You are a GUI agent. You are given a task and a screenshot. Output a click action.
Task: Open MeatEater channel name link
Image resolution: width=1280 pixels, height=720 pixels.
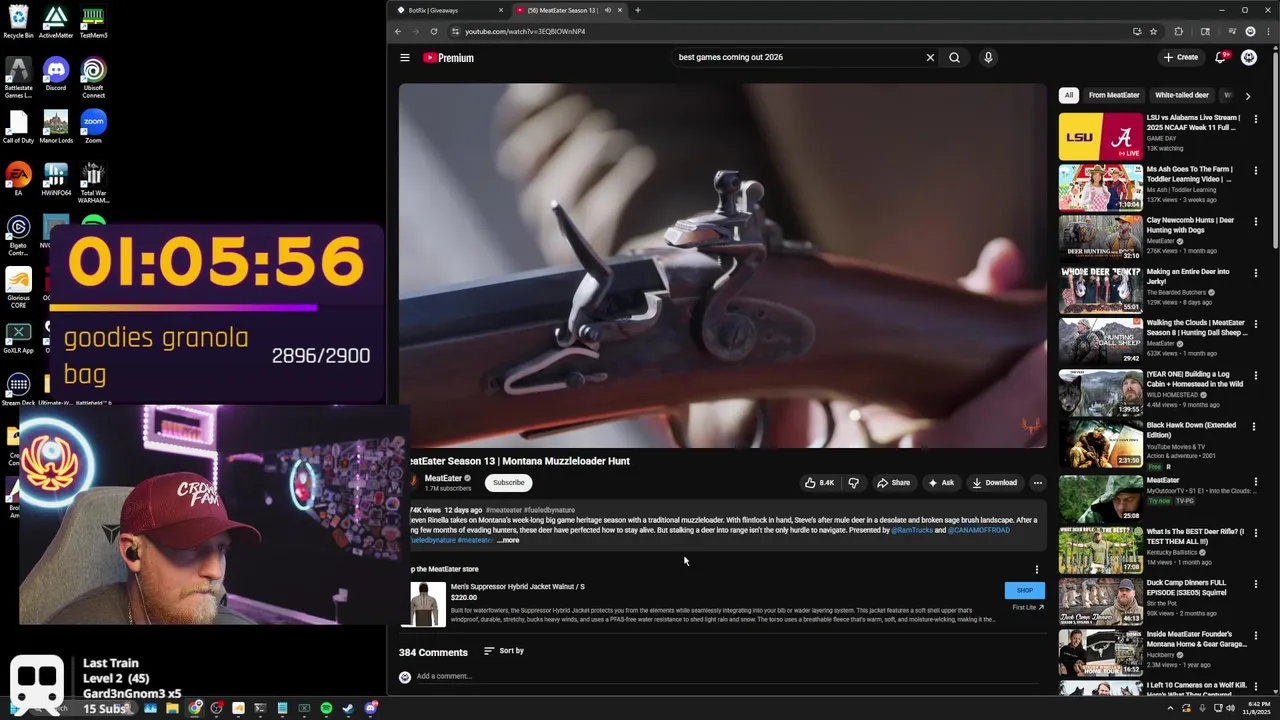pos(443,479)
